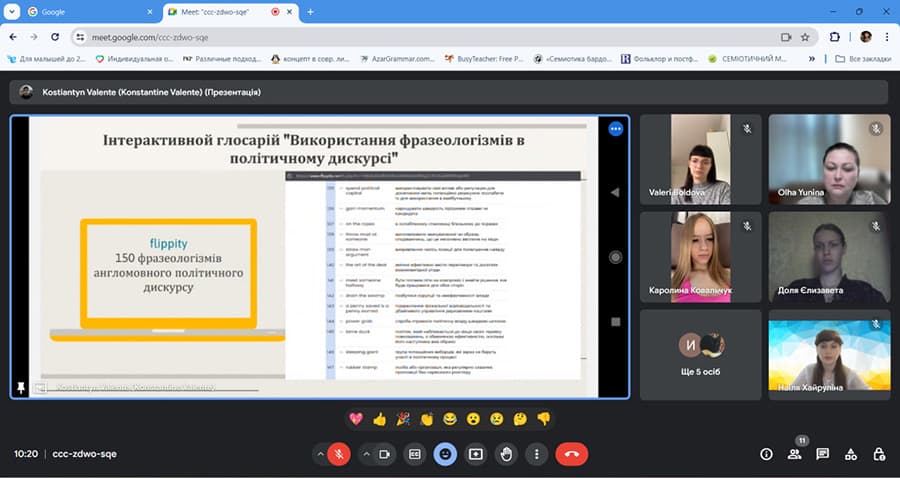Toggle the camera on or off

(x=384, y=453)
